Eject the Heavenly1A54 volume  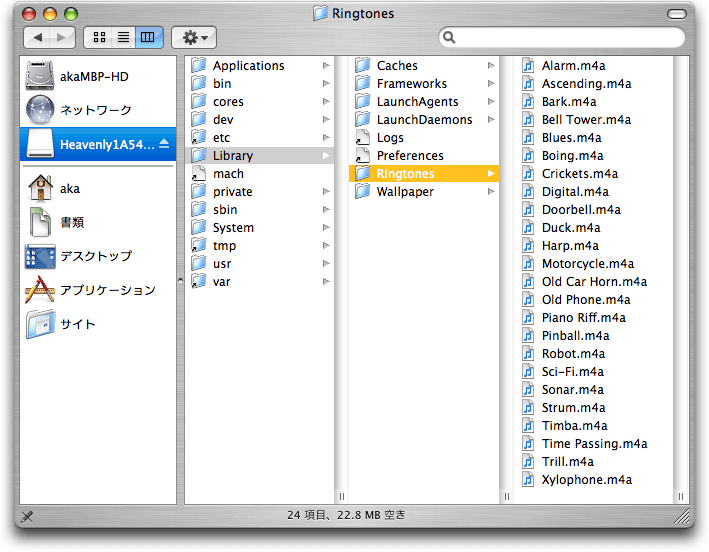pos(164,144)
